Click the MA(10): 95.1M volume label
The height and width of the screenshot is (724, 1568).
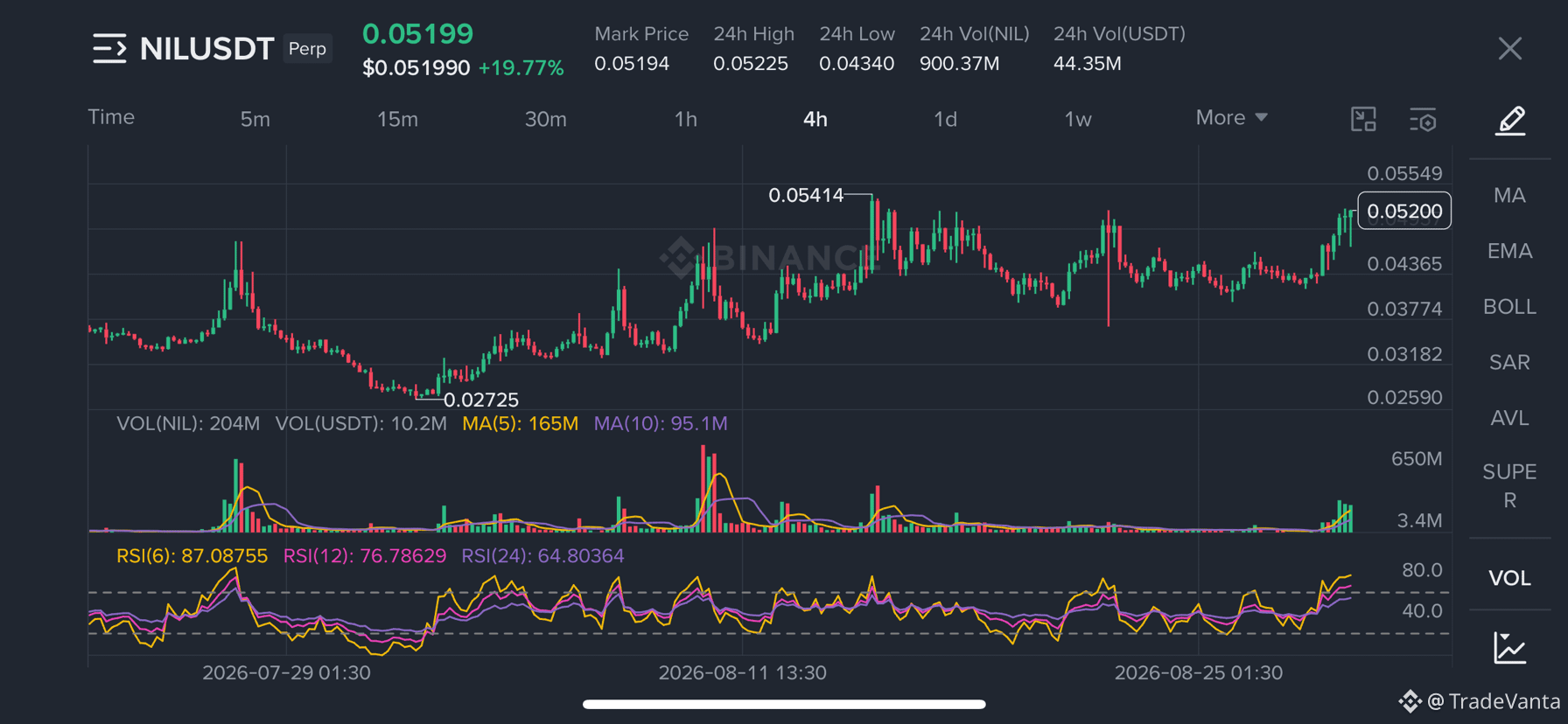[x=660, y=423]
